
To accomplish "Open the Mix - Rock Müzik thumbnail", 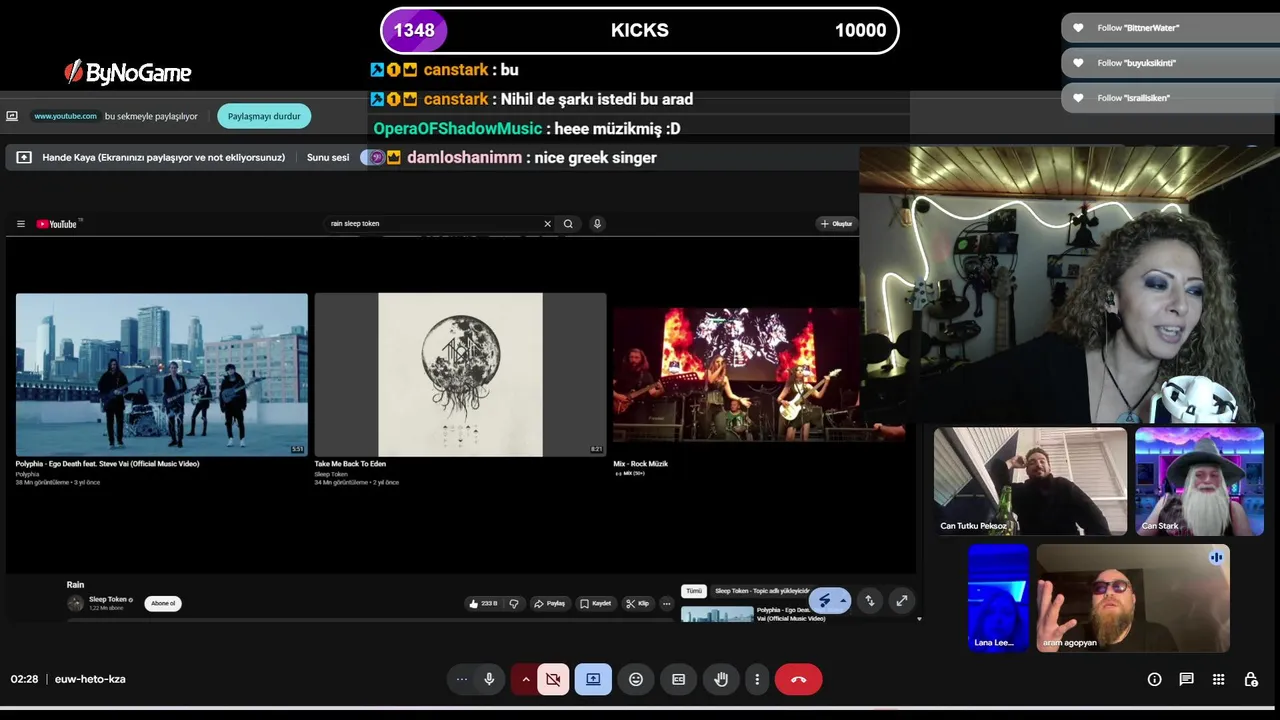I will [736, 374].
